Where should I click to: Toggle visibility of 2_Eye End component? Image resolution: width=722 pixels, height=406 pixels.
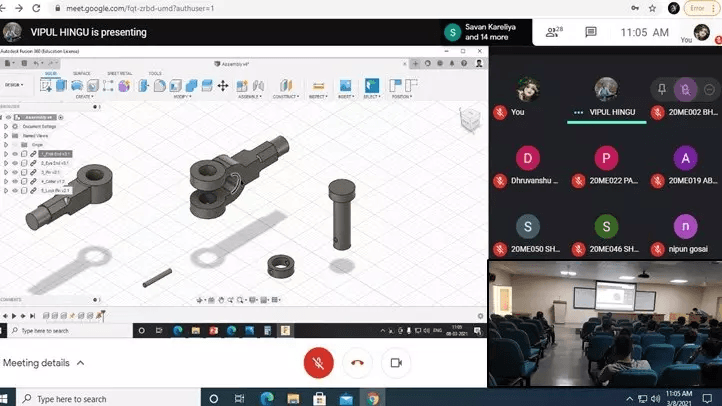(15, 163)
